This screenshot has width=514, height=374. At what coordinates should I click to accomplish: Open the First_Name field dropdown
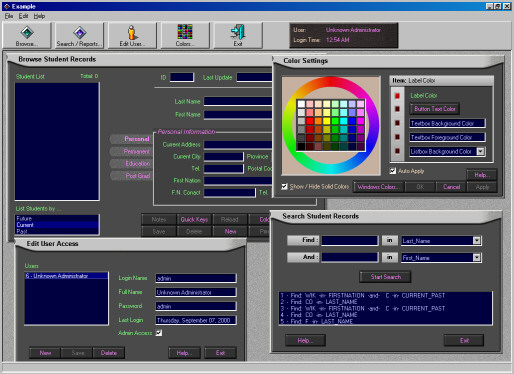pyautogui.click(x=477, y=257)
